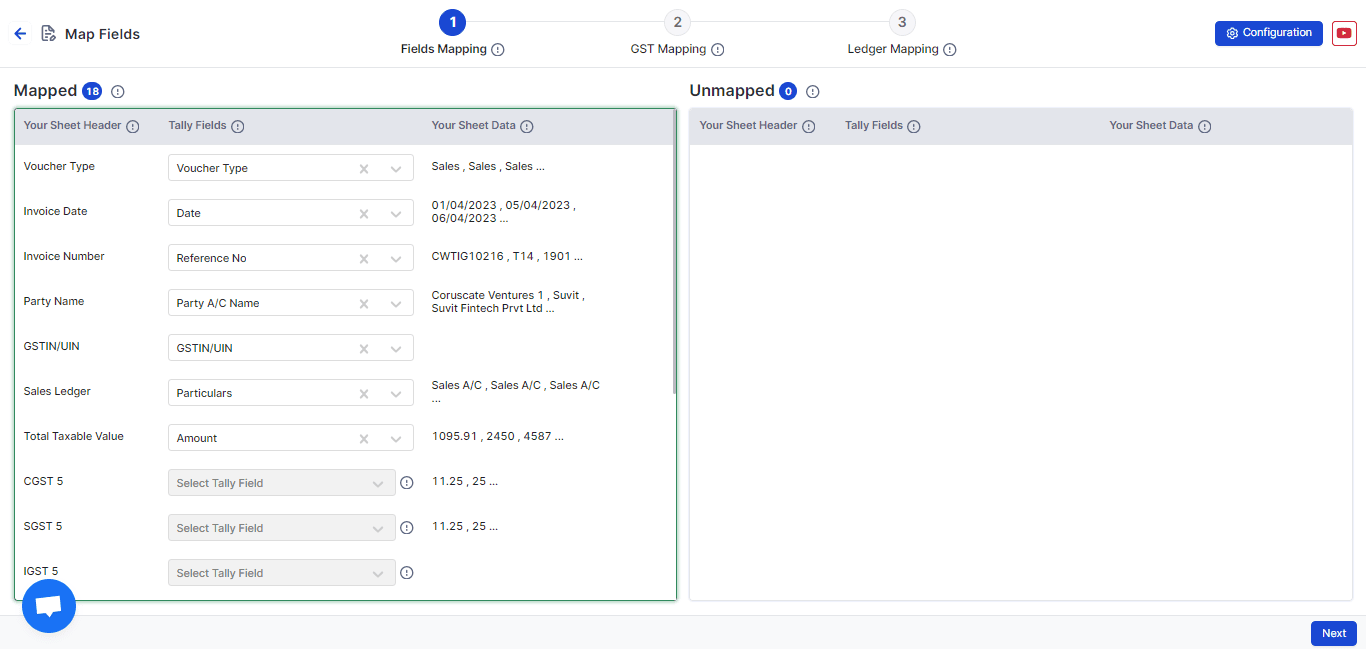Click info icon beside mapped Your Sheet Header
This screenshot has height=649, width=1366.
(133, 127)
